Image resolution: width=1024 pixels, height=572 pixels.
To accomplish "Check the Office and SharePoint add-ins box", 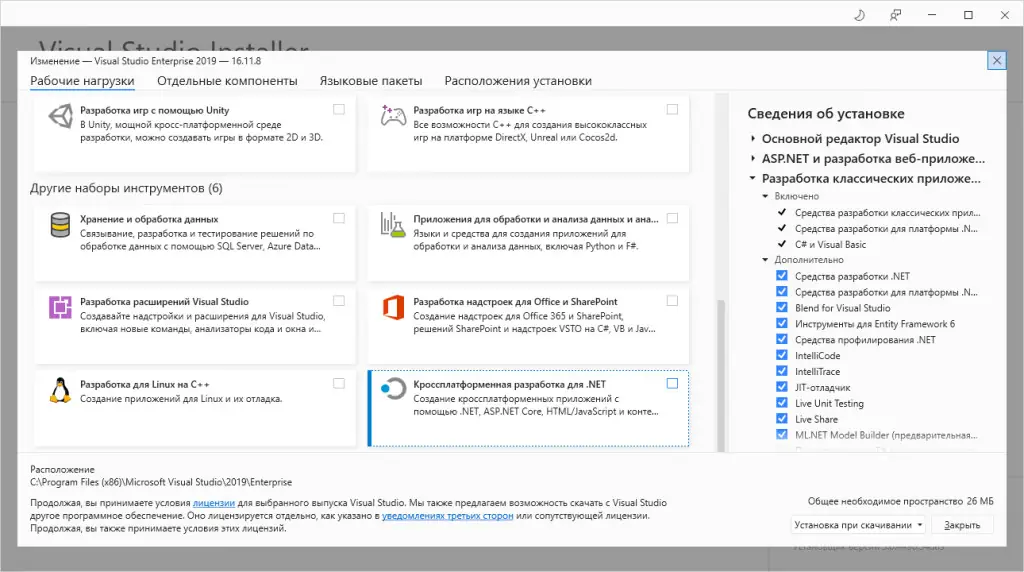I will click(x=672, y=300).
